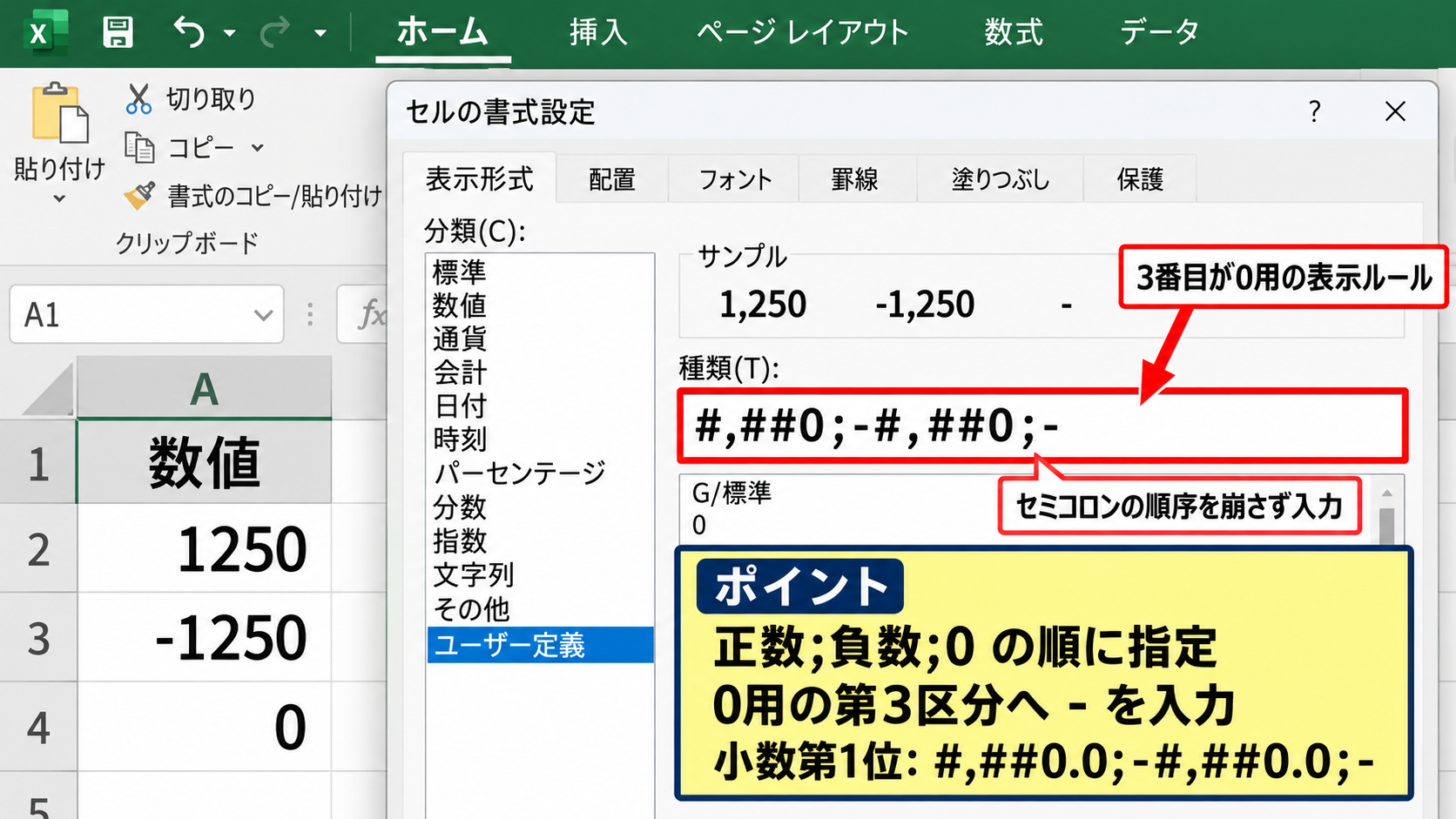Viewport: 1456px width, 819px height.
Task: Select cell containing -1250
Action: coord(204,638)
